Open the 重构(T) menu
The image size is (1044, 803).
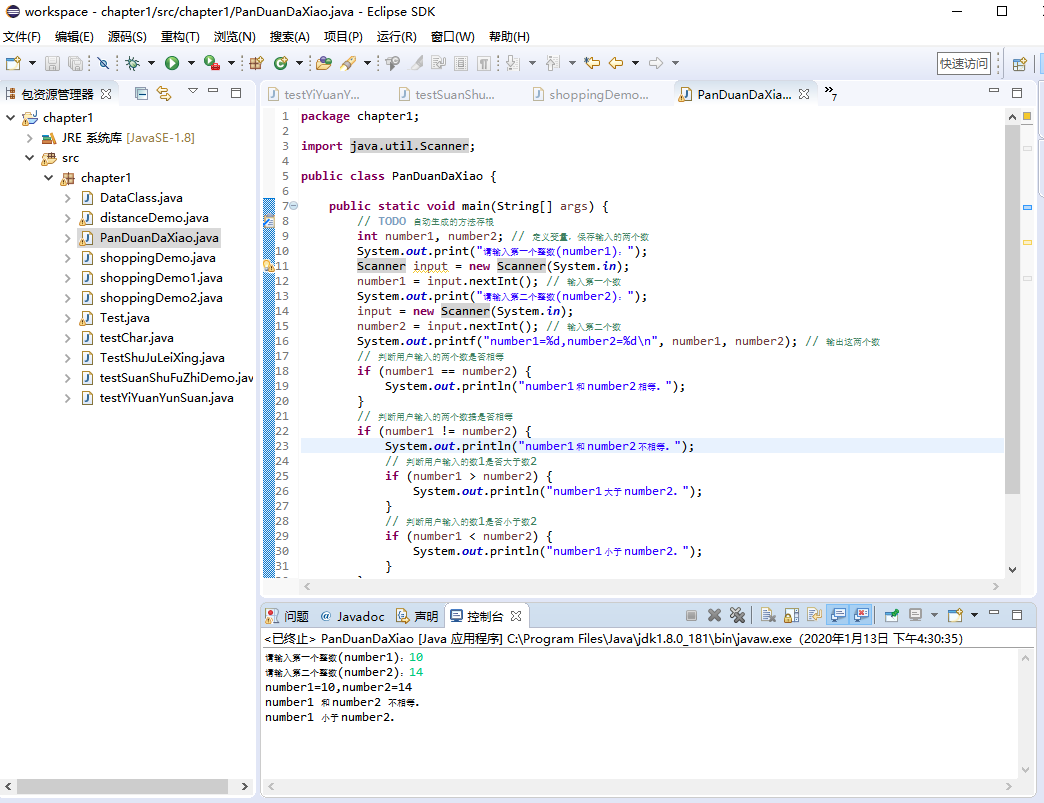(180, 37)
